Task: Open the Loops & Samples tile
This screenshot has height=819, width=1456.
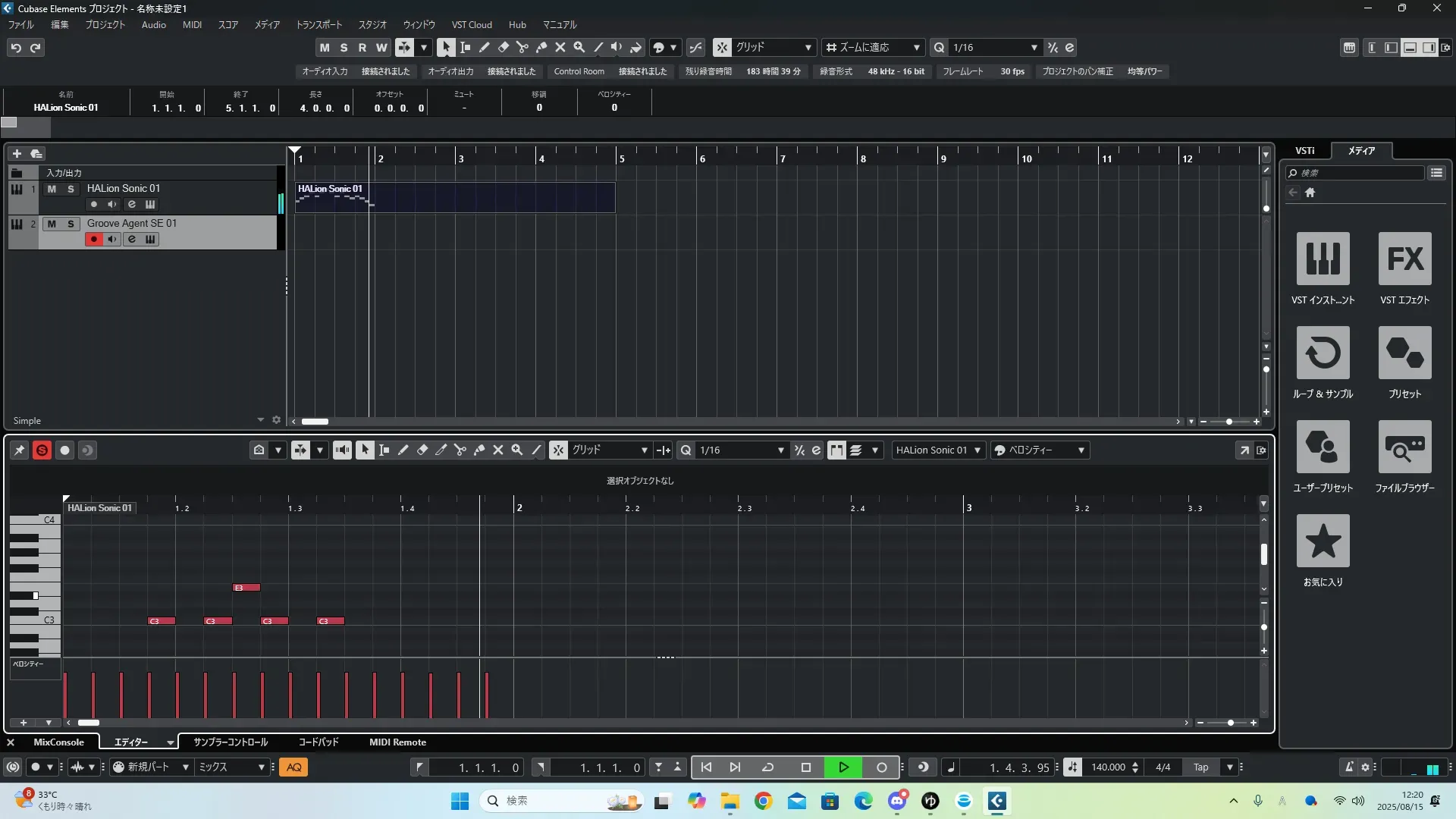Action: pyautogui.click(x=1323, y=353)
